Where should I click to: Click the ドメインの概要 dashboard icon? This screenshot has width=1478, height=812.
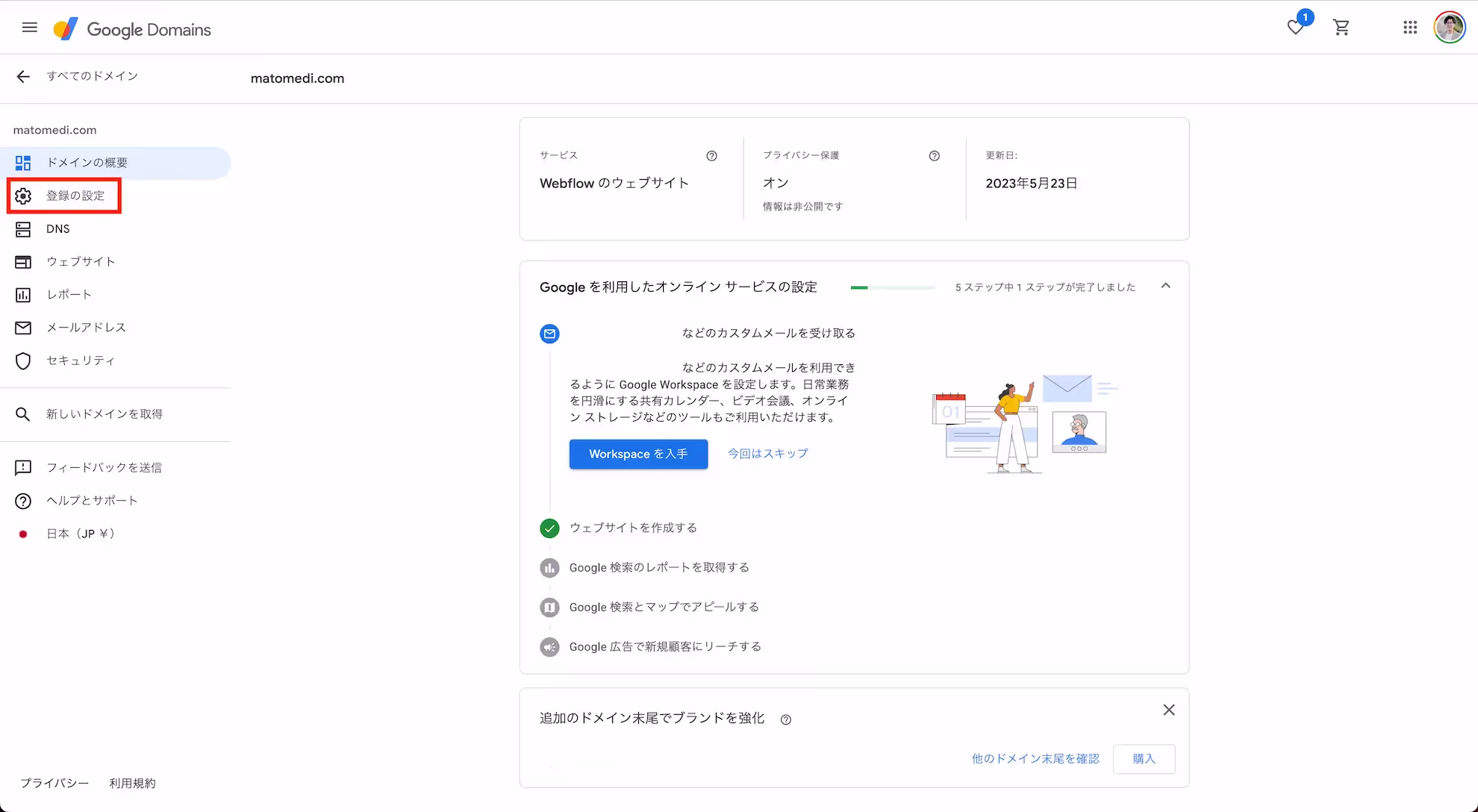click(23, 163)
